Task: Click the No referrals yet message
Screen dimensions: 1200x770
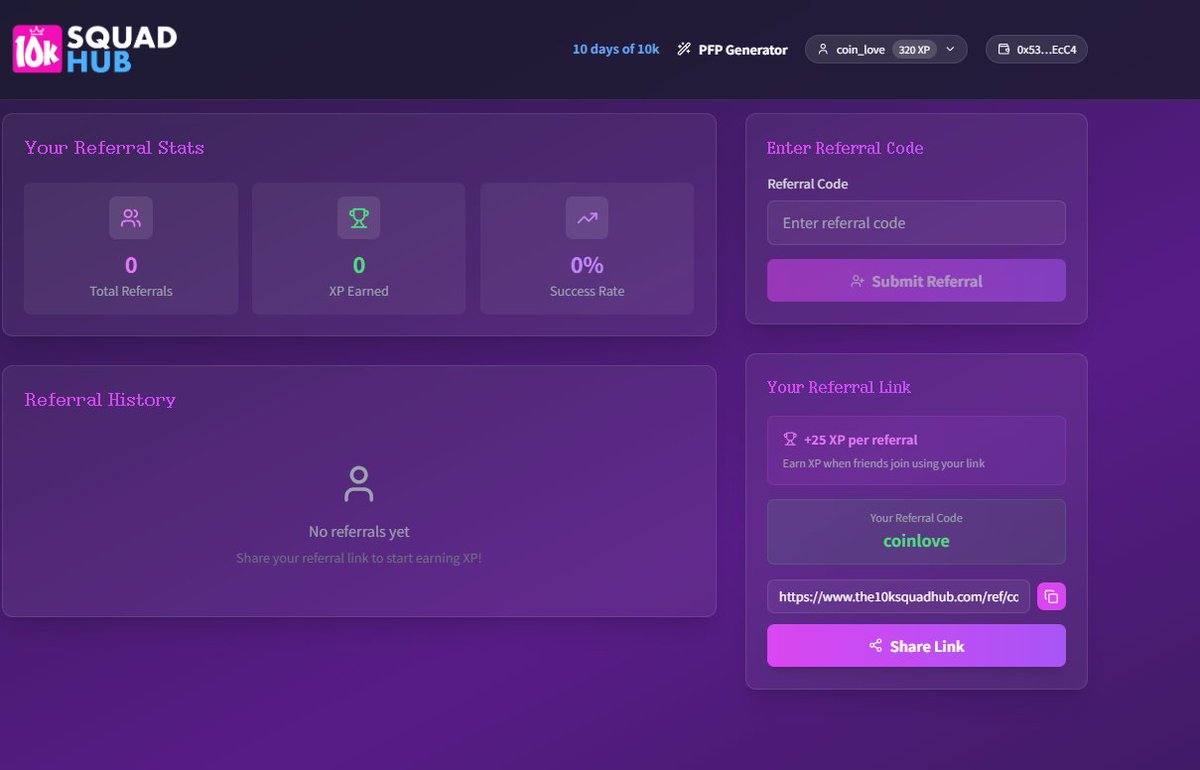Action: pyautogui.click(x=359, y=532)
